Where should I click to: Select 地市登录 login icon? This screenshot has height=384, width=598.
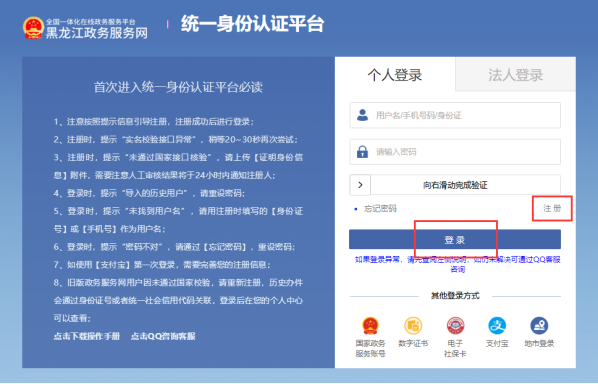click(x=539, y=326)
